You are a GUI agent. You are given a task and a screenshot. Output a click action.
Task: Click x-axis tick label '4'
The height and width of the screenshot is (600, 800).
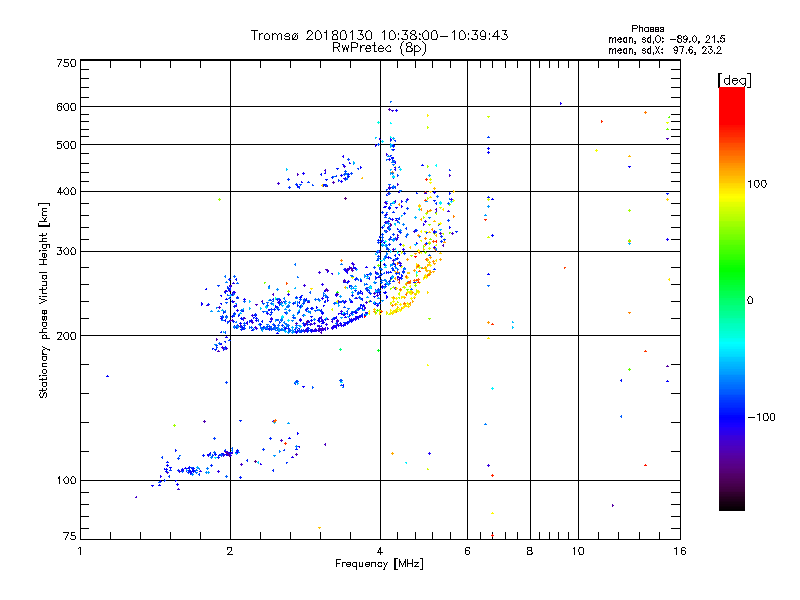(380, 551)
